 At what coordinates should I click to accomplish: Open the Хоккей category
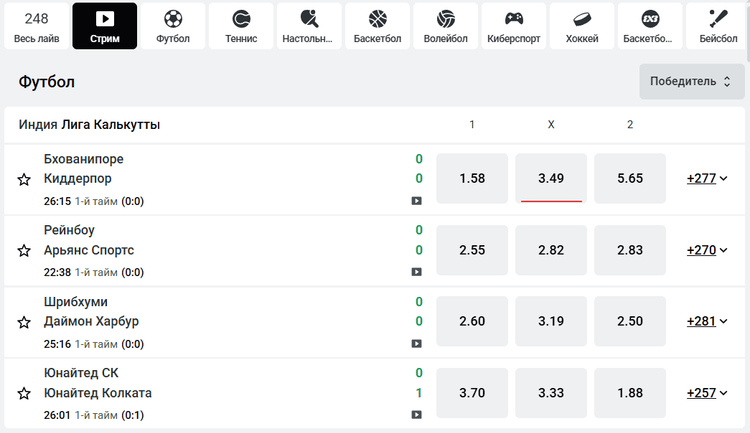(582, 26)
